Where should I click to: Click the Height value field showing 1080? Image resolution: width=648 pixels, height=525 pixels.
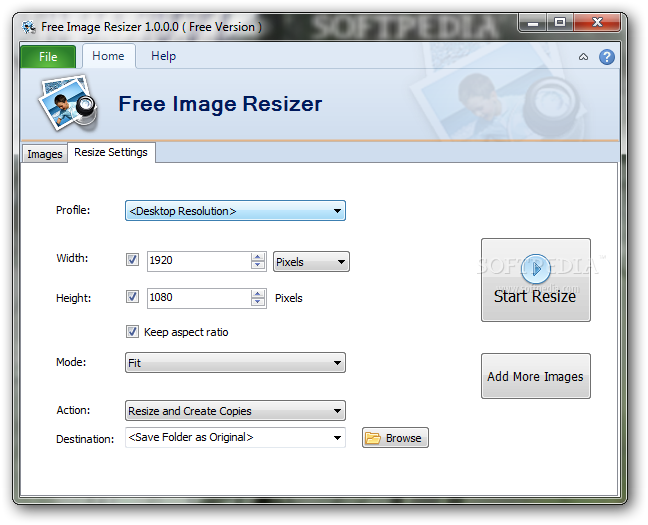point(199,298)
